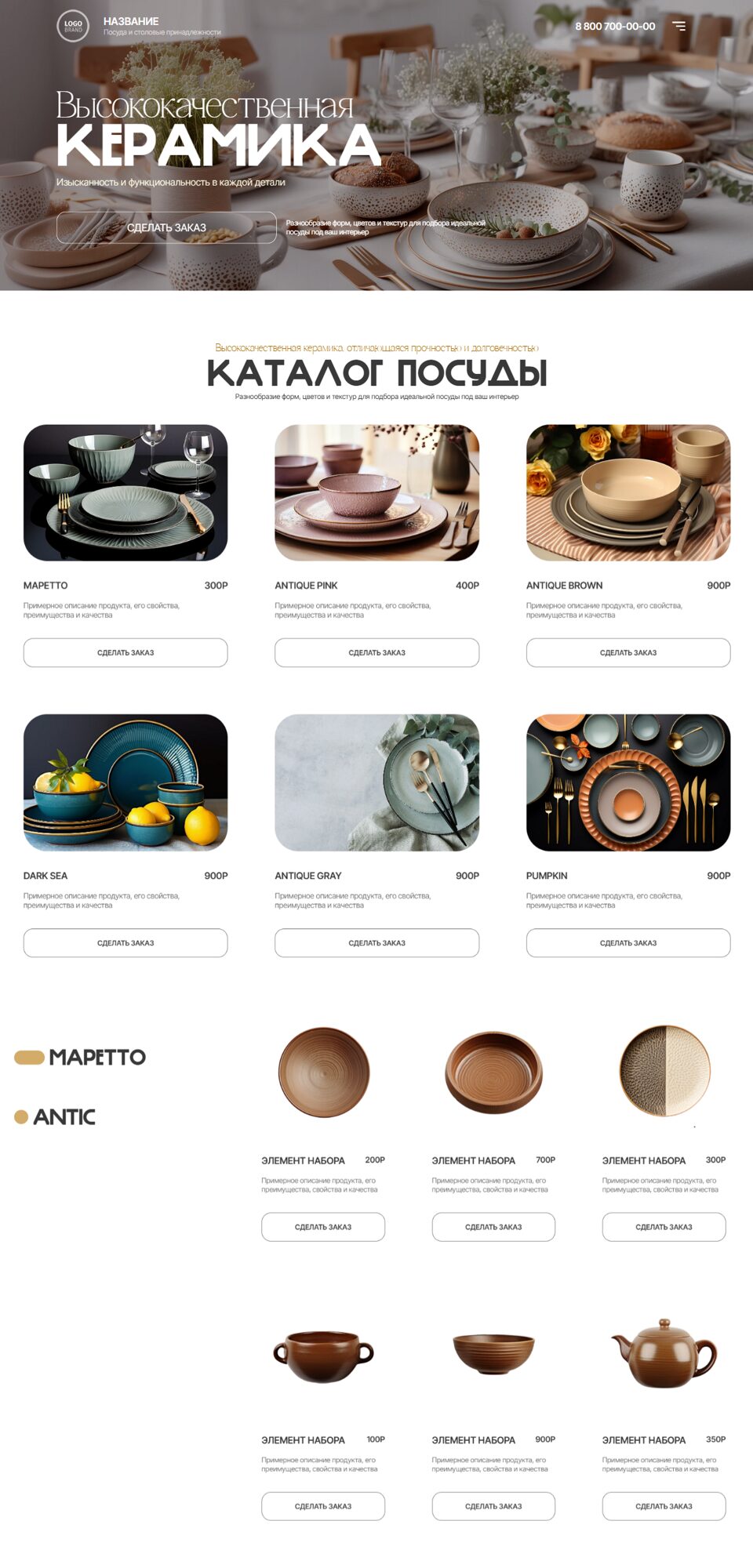Open the ANTIQUE BROWN product image
Viewport: 753px width, 1568px height.
[x=628, y=492]
